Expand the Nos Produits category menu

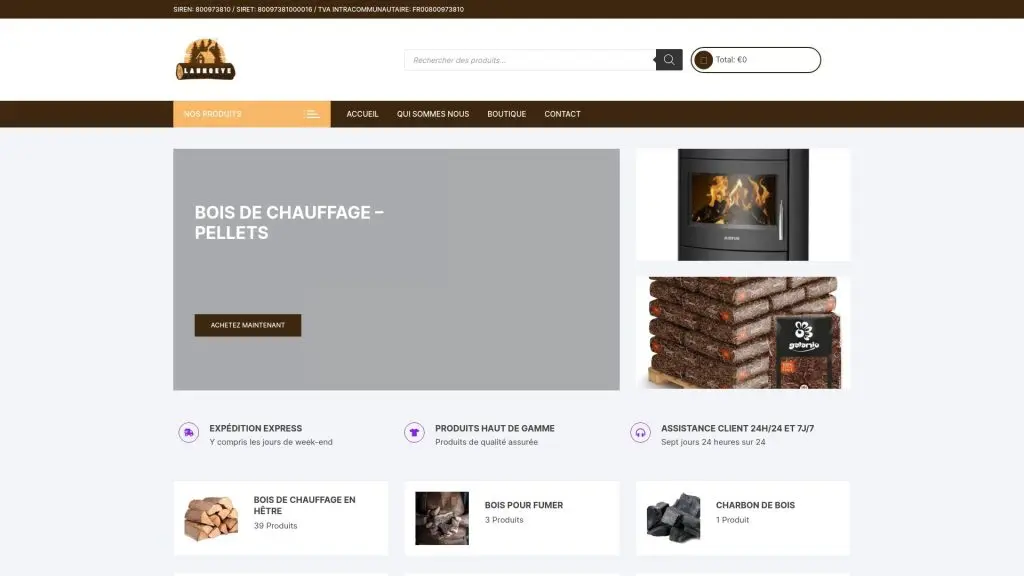click(213, 114)
